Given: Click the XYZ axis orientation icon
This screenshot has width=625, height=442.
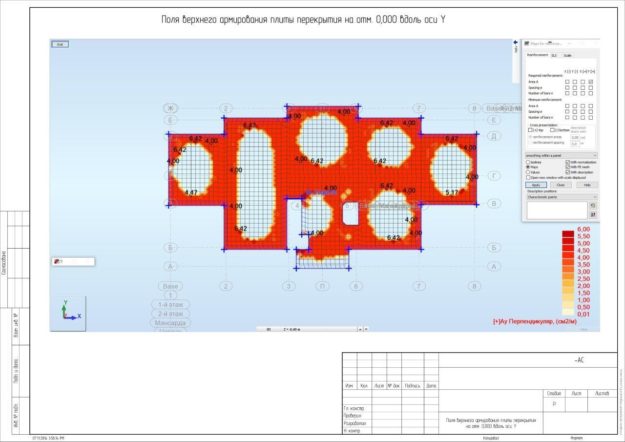Looking at the screenshot, I should (69, 311).
